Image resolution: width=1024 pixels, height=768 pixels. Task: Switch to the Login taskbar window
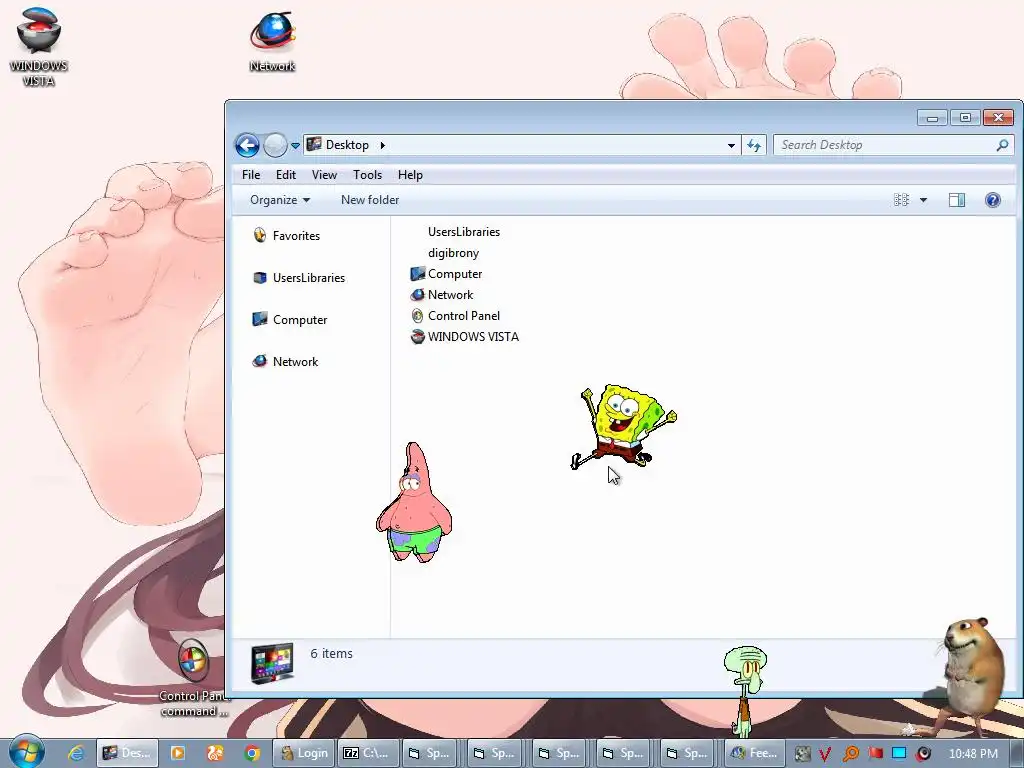pos(304,753)
